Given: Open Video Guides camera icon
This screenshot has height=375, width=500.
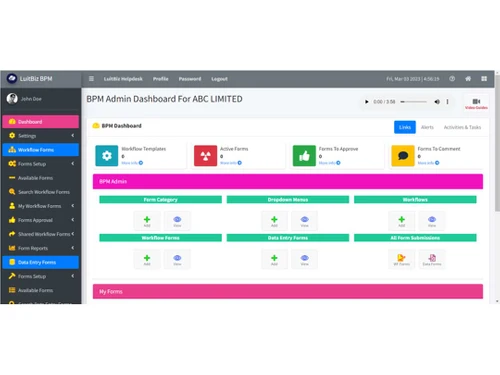Looking at the screenshot, I should pos(476,103).
